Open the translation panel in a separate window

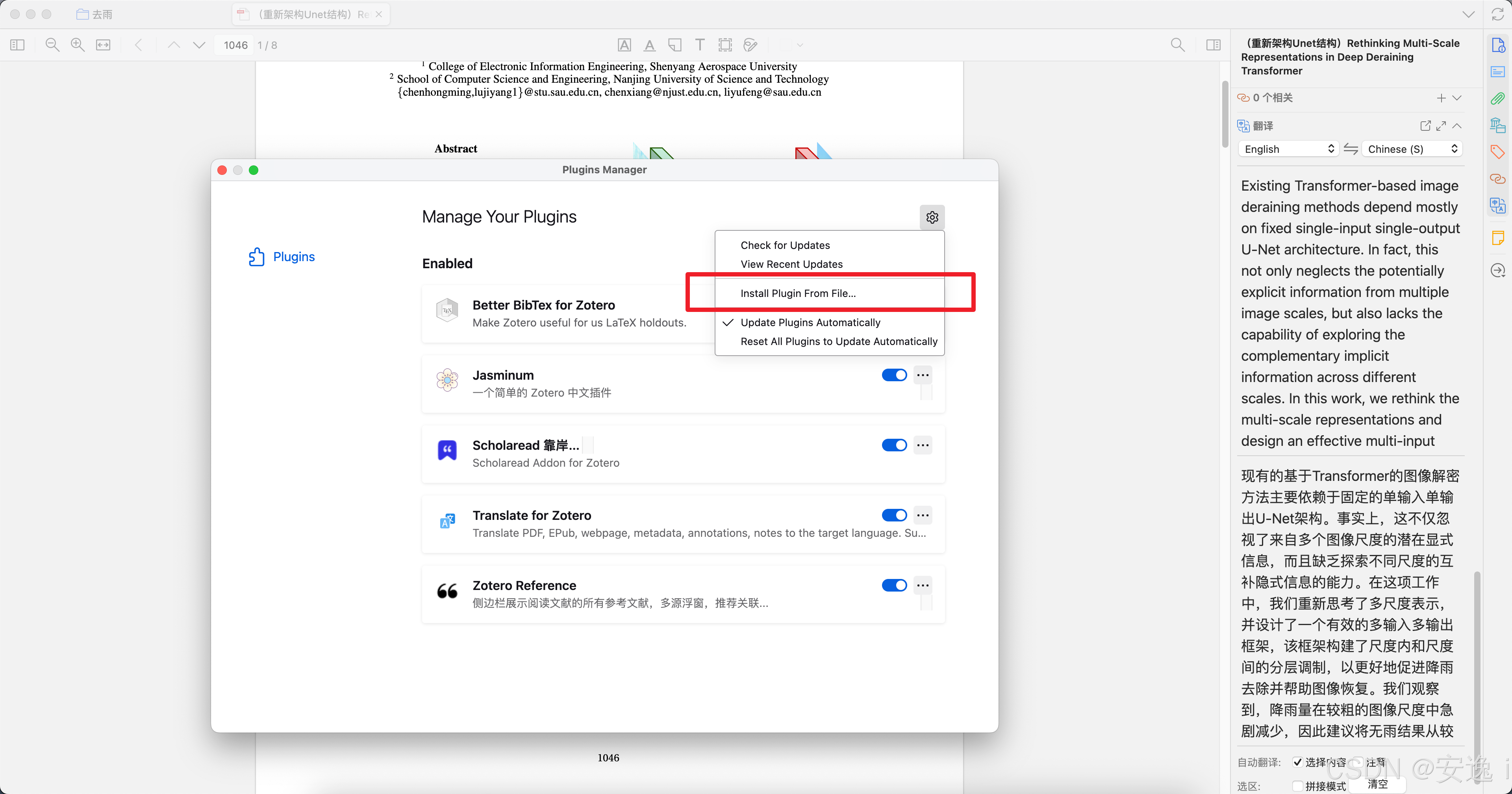click(x=1425, y=126)
